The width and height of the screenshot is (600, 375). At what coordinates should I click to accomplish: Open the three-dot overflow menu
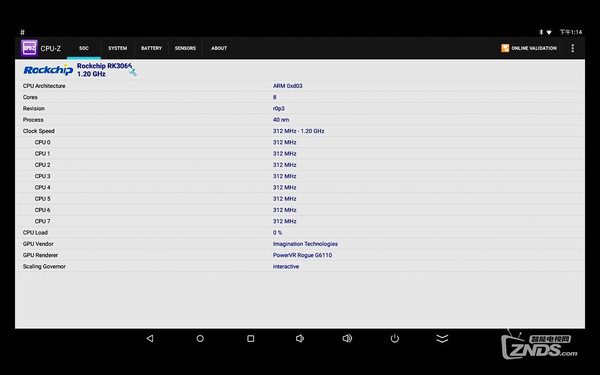coord(572,48)
